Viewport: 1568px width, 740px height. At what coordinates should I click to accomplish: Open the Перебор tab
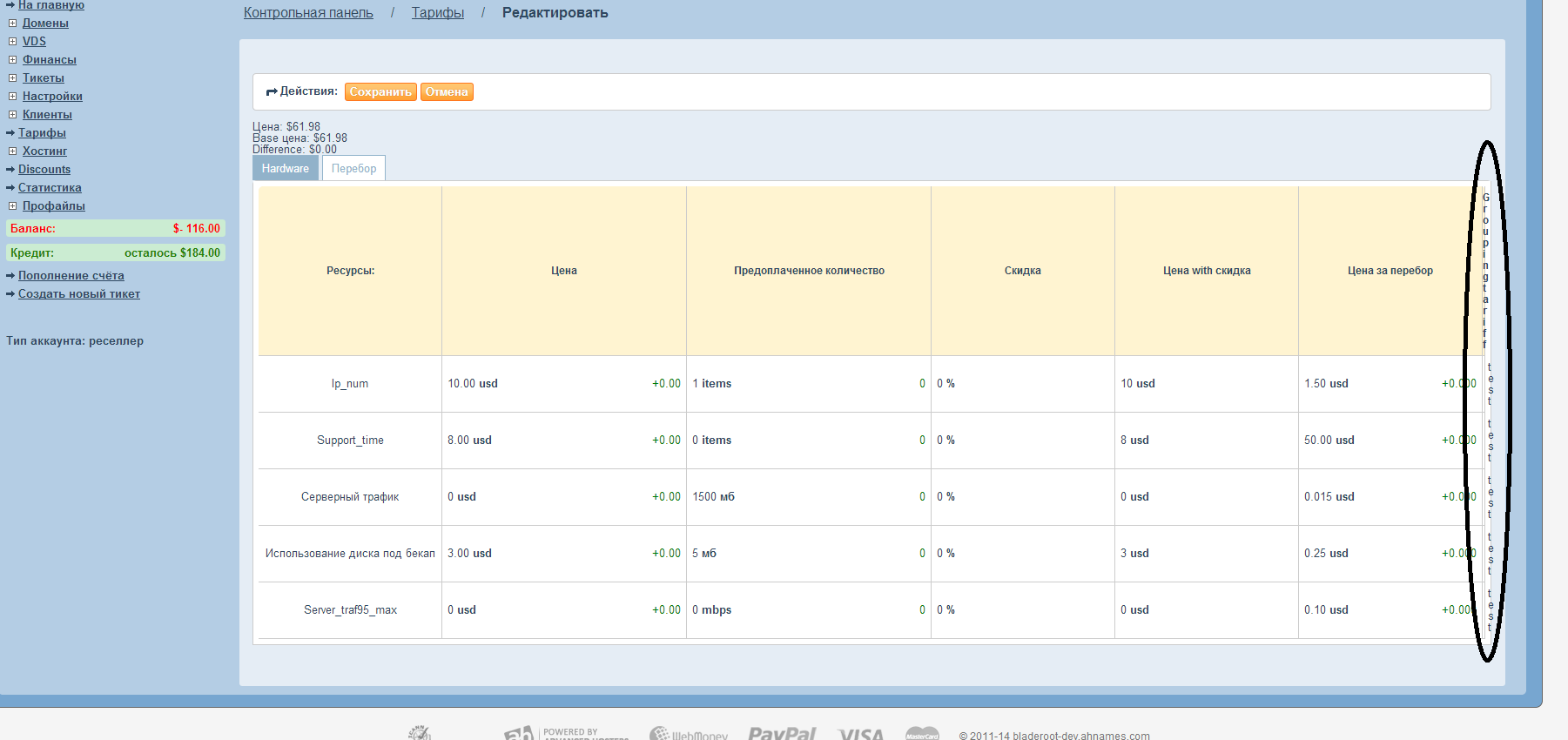pos(353,168)
